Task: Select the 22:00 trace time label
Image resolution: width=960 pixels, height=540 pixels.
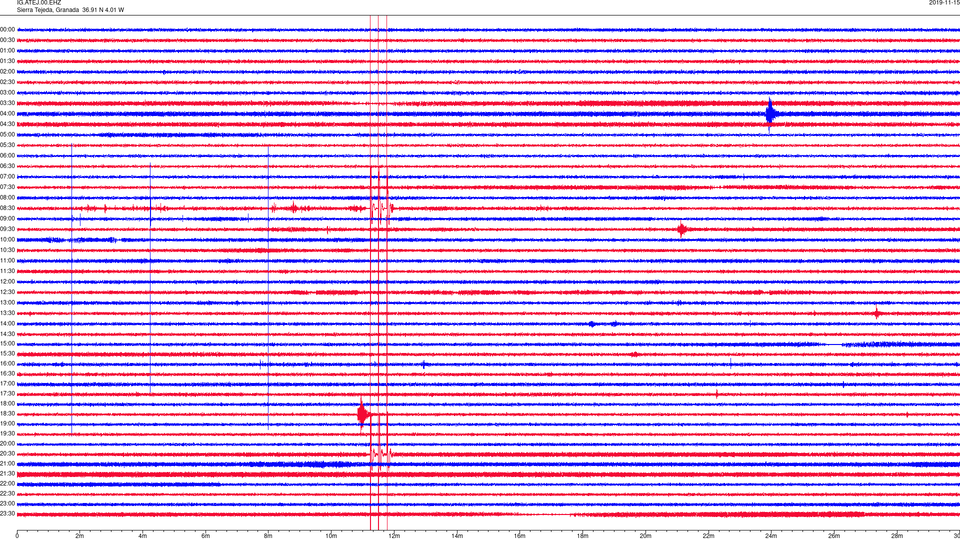Action: click(x=8, y=484)
